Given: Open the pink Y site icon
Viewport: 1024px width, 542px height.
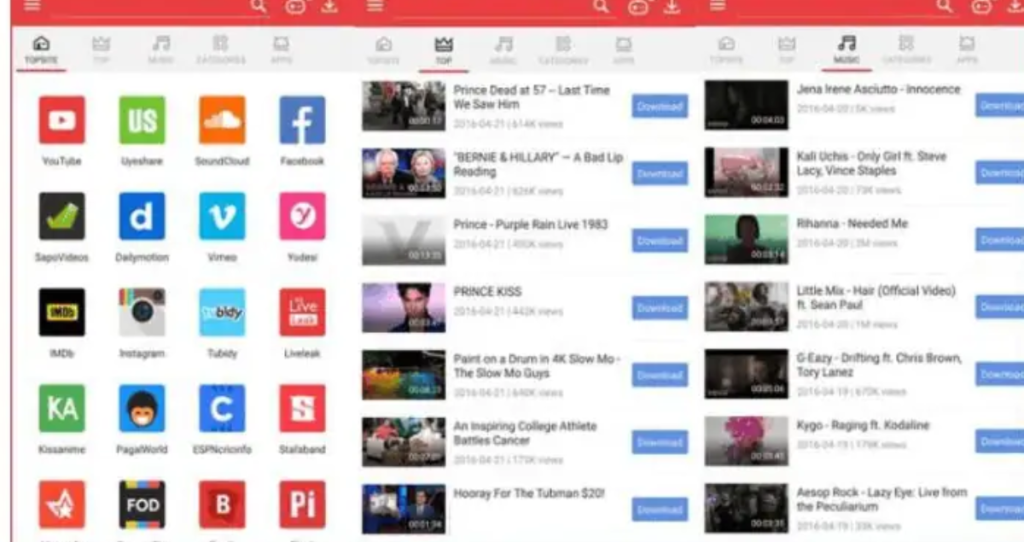Looking at the screenshot, I should [x=302, y=216].
